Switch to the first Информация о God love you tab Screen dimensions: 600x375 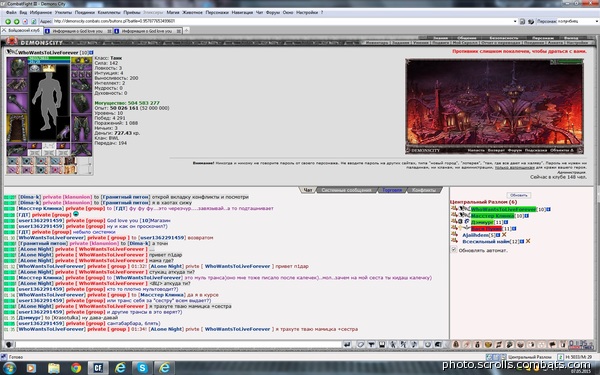78,31
